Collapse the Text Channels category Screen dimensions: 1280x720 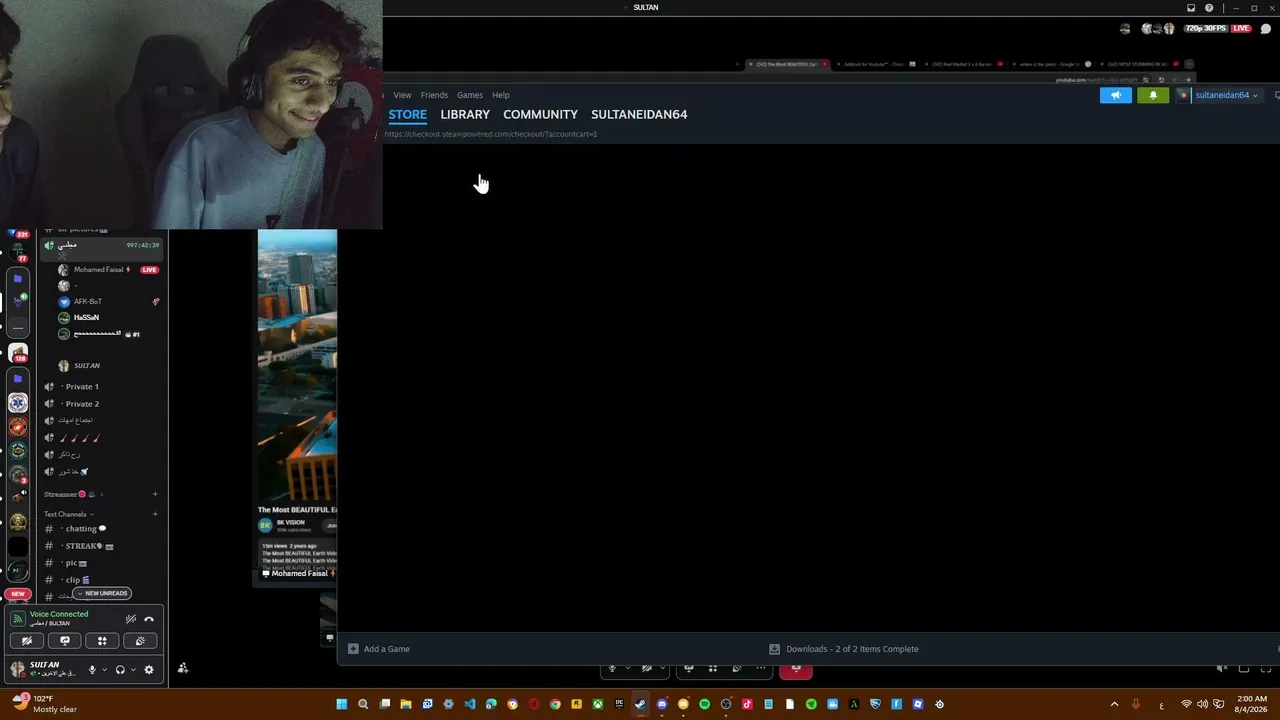pos(68,514)
